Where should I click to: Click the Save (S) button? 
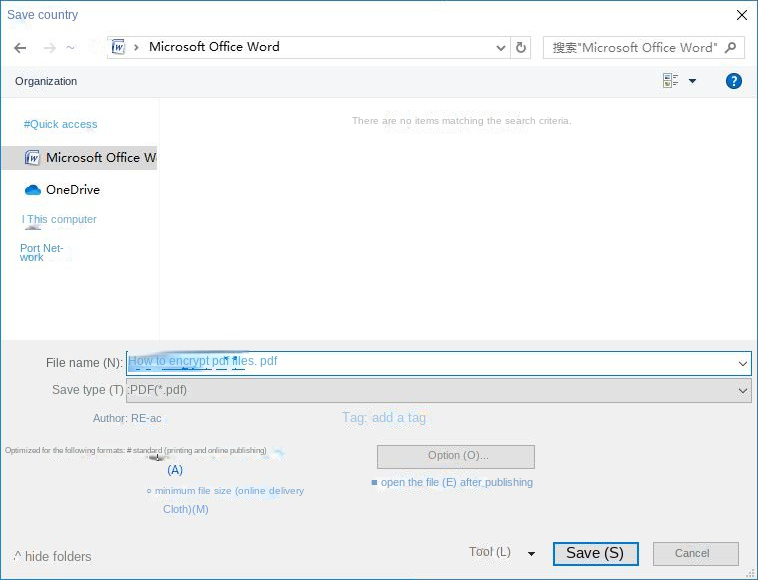coord(595,553)
